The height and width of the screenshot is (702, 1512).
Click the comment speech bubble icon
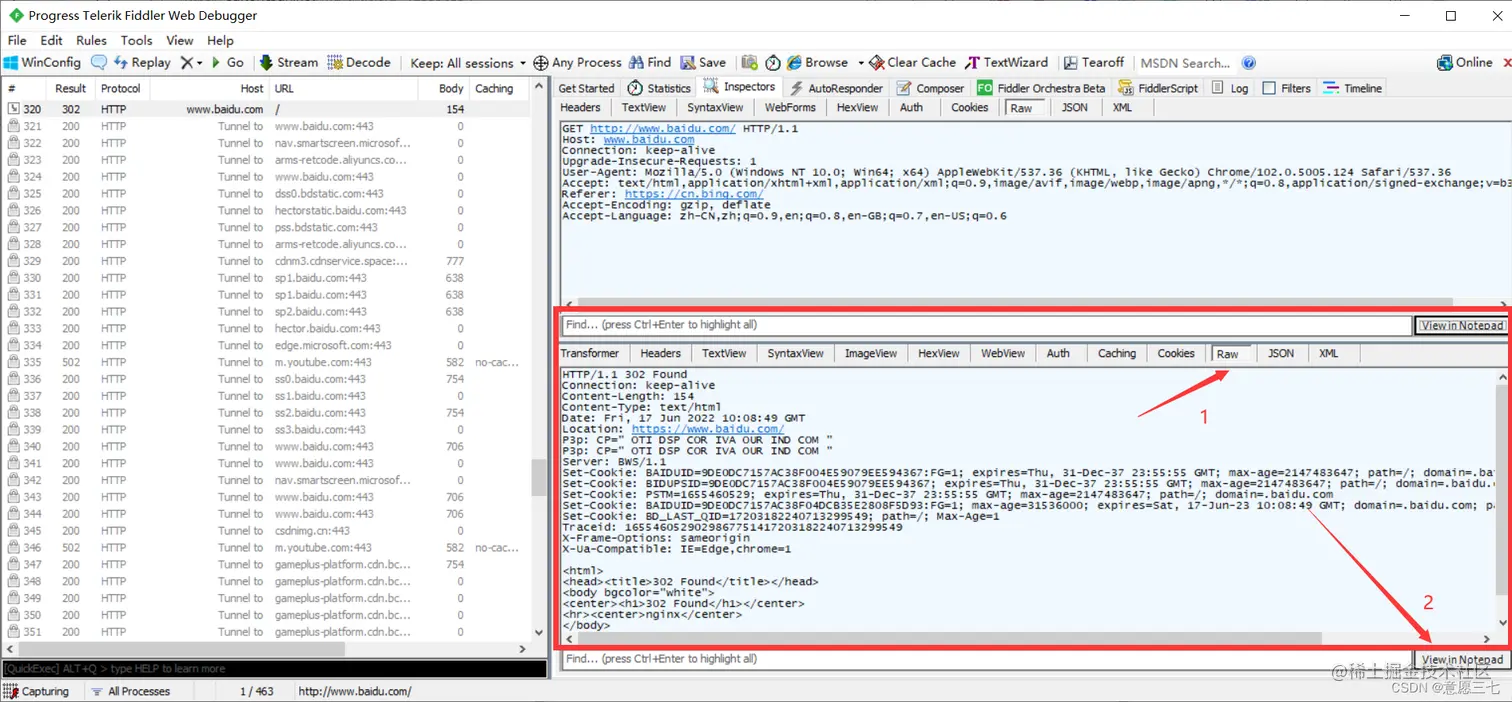(x=98, y=62)
